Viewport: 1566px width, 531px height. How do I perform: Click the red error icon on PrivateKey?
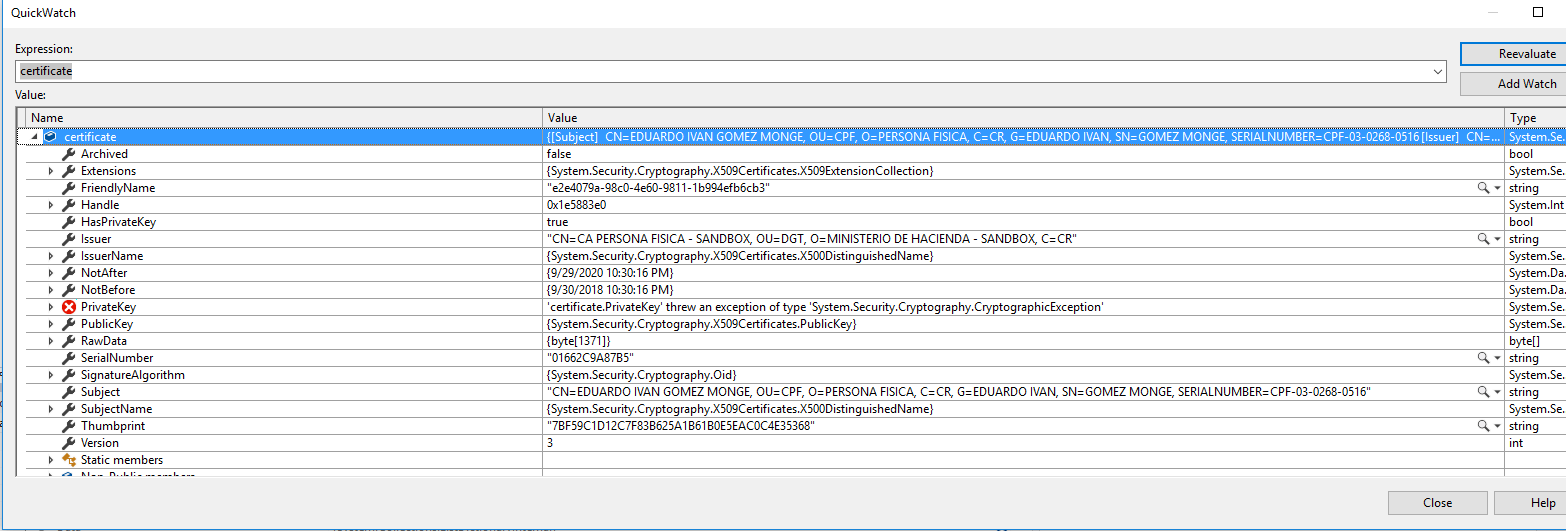[69, 307]
